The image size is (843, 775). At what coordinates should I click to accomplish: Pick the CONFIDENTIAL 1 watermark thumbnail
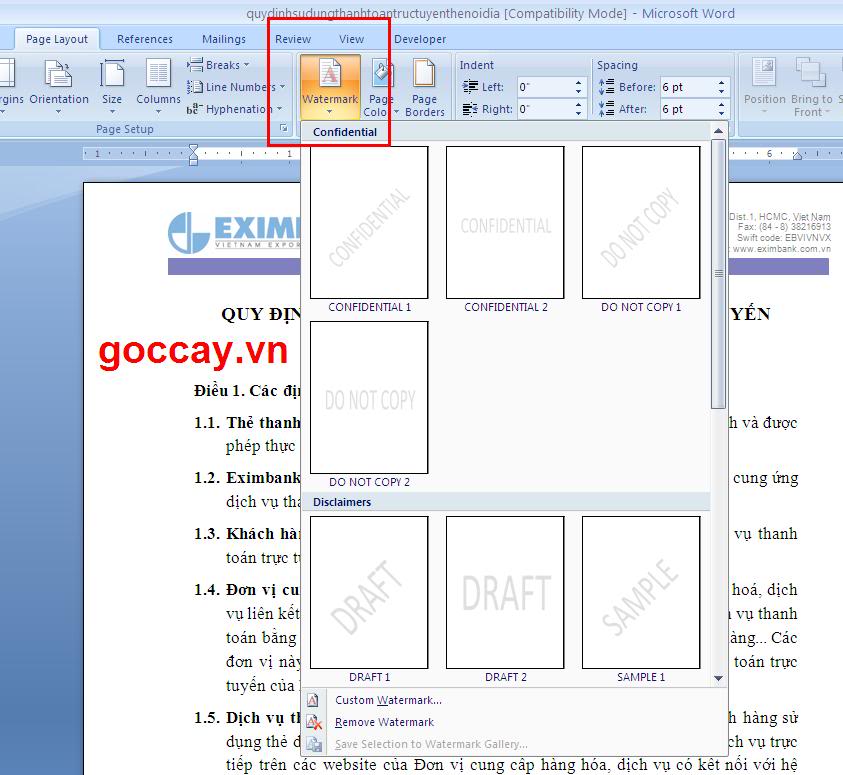[x=369, y=223]
